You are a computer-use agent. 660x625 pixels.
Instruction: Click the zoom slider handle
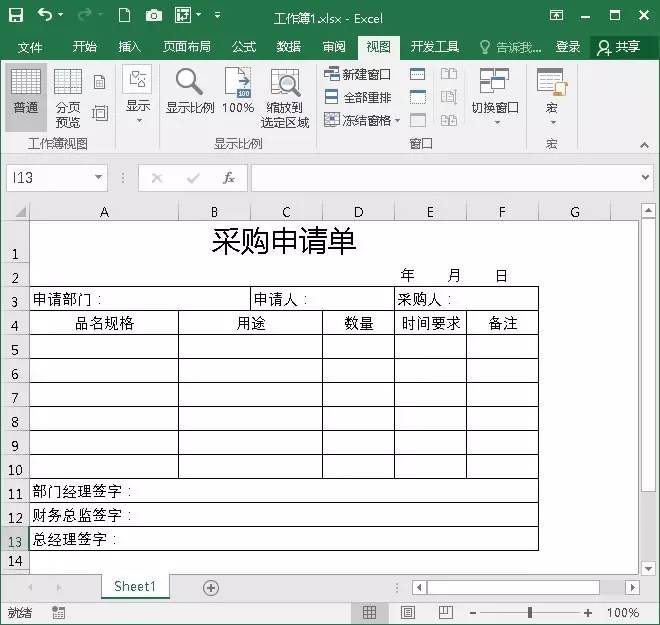[530, 613]
